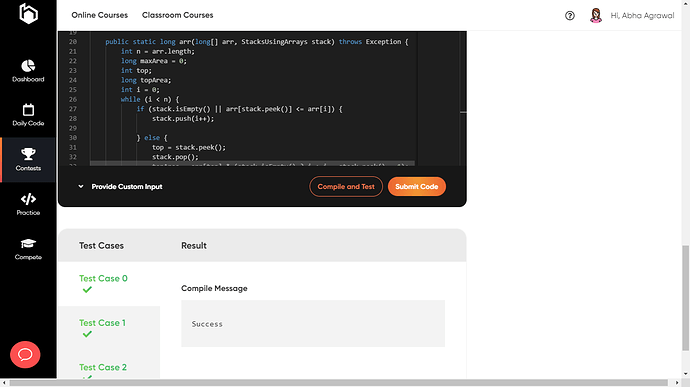Click the Compile Message heading

tap(214, 288)
